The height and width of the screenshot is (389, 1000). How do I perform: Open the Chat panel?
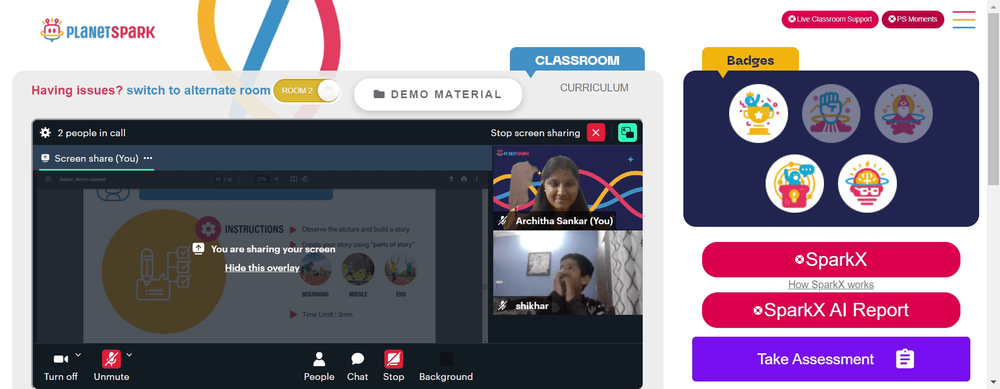357,367
